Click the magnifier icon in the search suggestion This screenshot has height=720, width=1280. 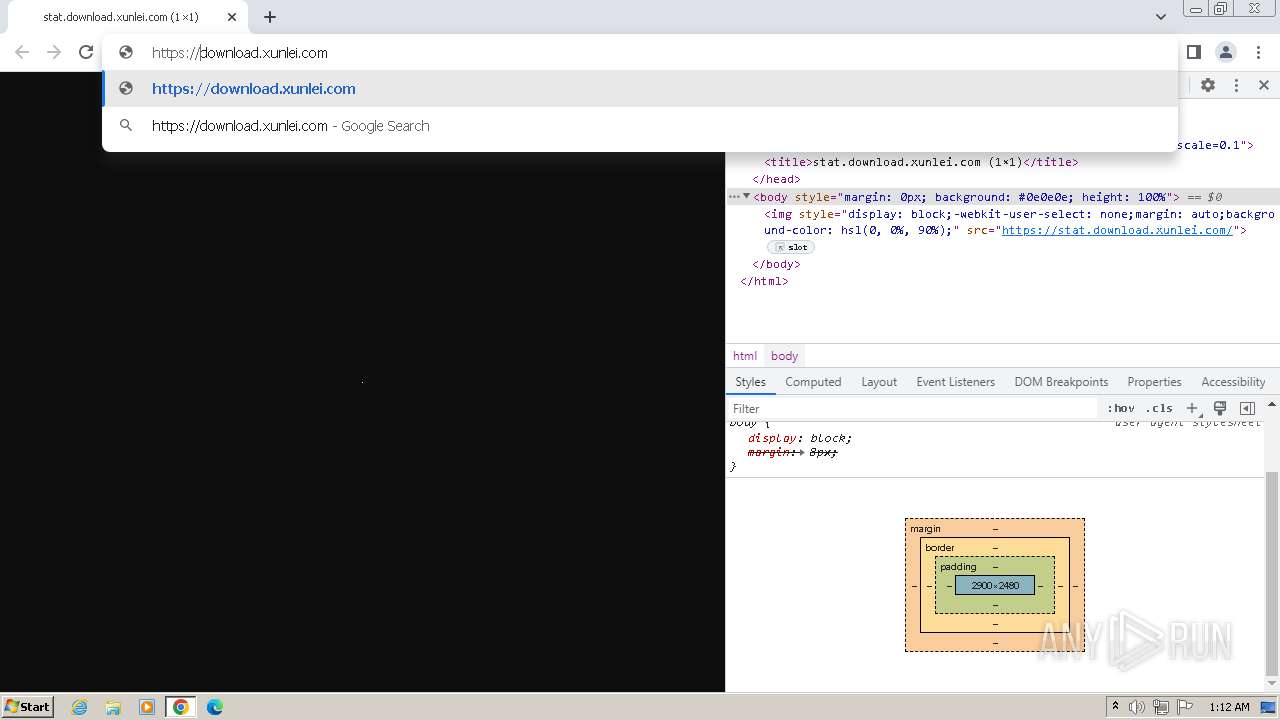point(126,126)
